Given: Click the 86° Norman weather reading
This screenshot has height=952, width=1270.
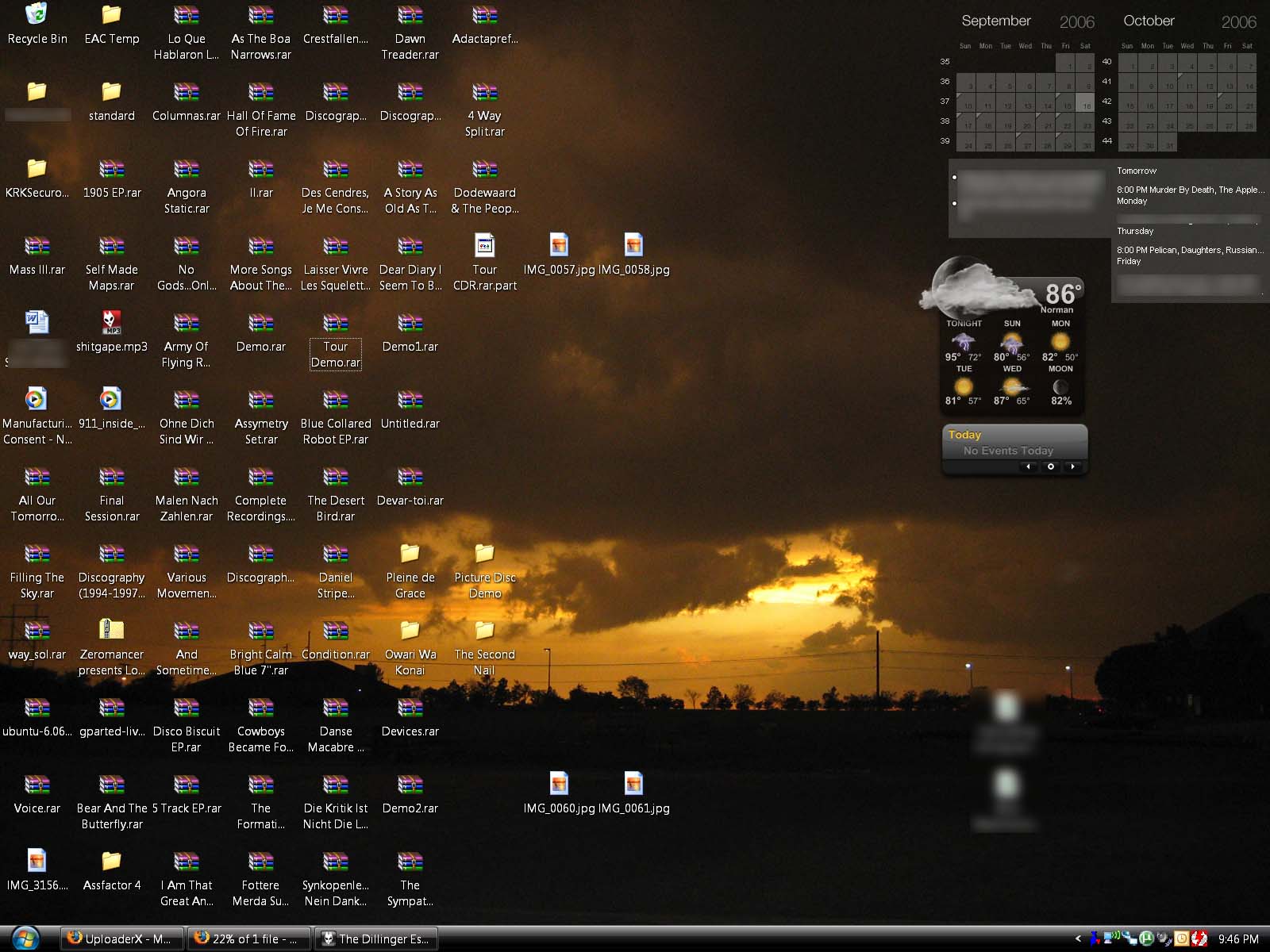Looking at the screenshot, I should pyautogui.click(x=1061, y=297).
